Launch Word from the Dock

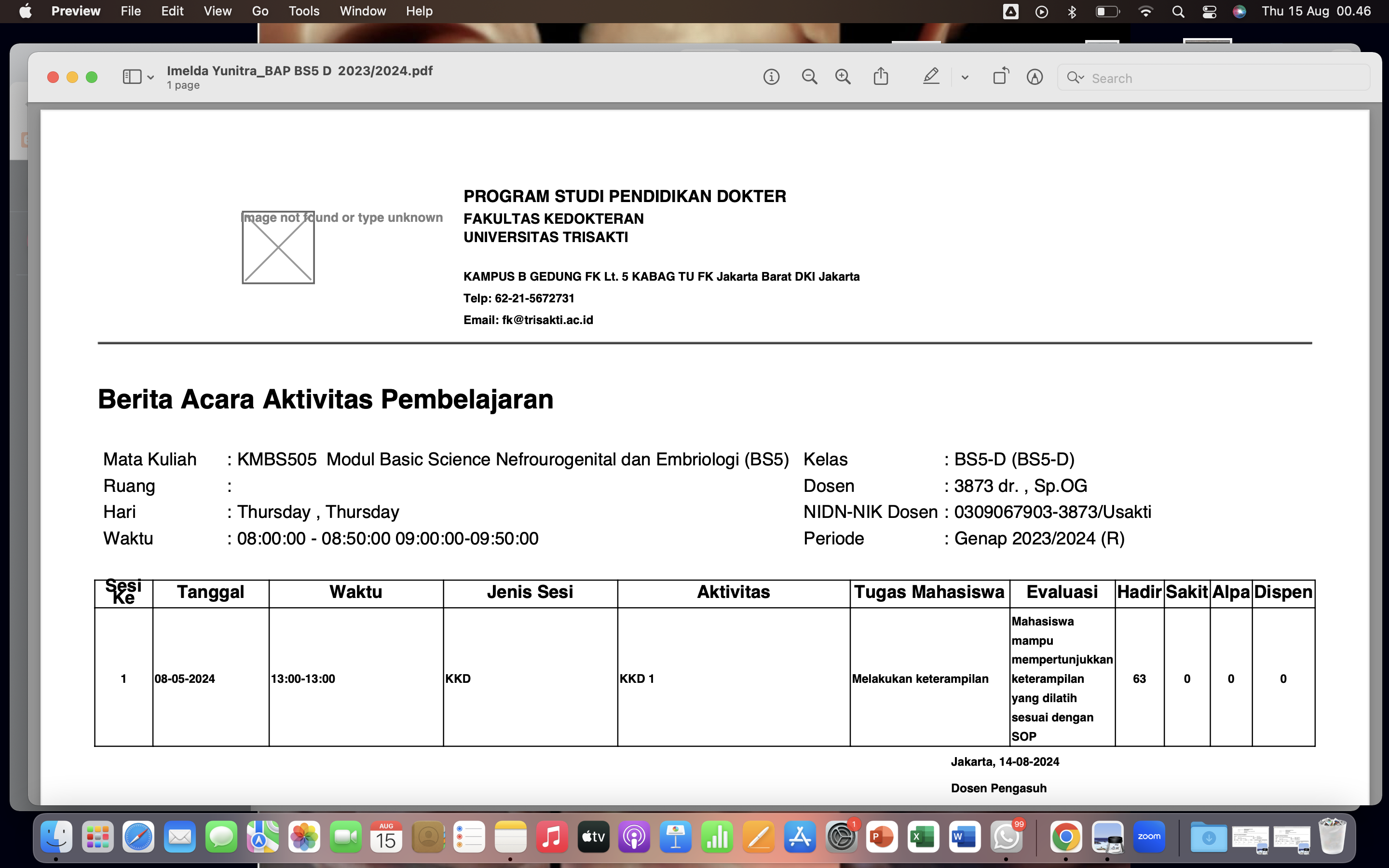click(x=965, y=837)
